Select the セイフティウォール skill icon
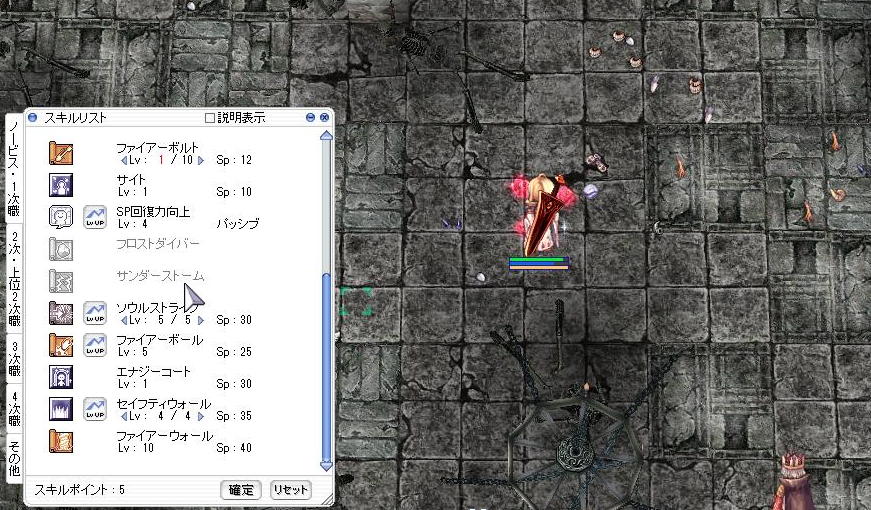 click(x=61, y=409)
